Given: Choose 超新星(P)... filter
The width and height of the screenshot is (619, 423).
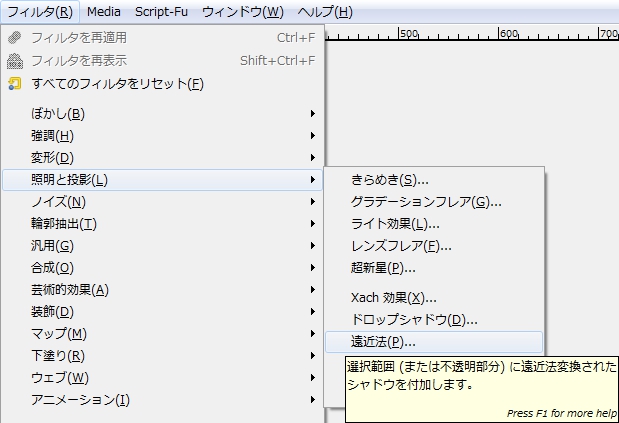Looking at the screenshot, I should click(434, 268).
